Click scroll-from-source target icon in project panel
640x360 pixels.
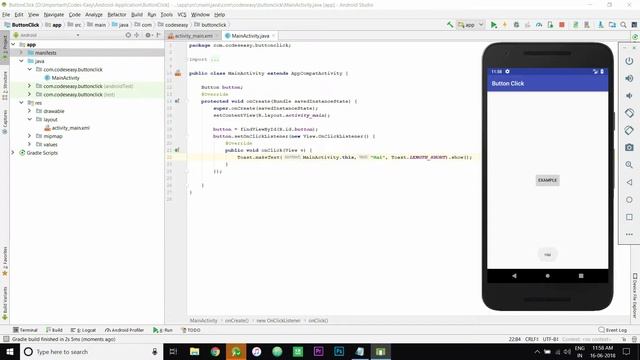tap(128, 35)
